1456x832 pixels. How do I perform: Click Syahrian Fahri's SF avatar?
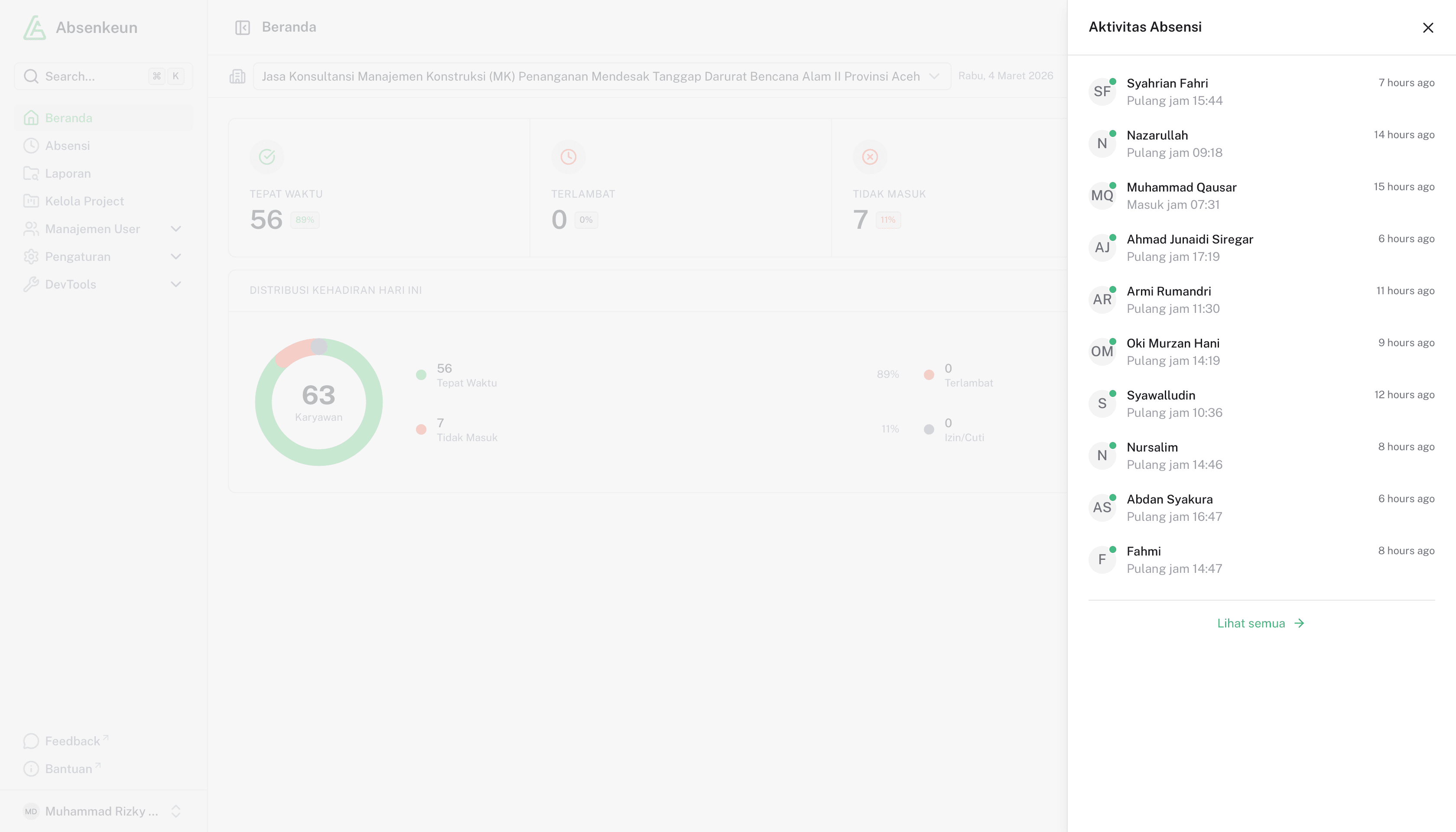[1102, 91]
